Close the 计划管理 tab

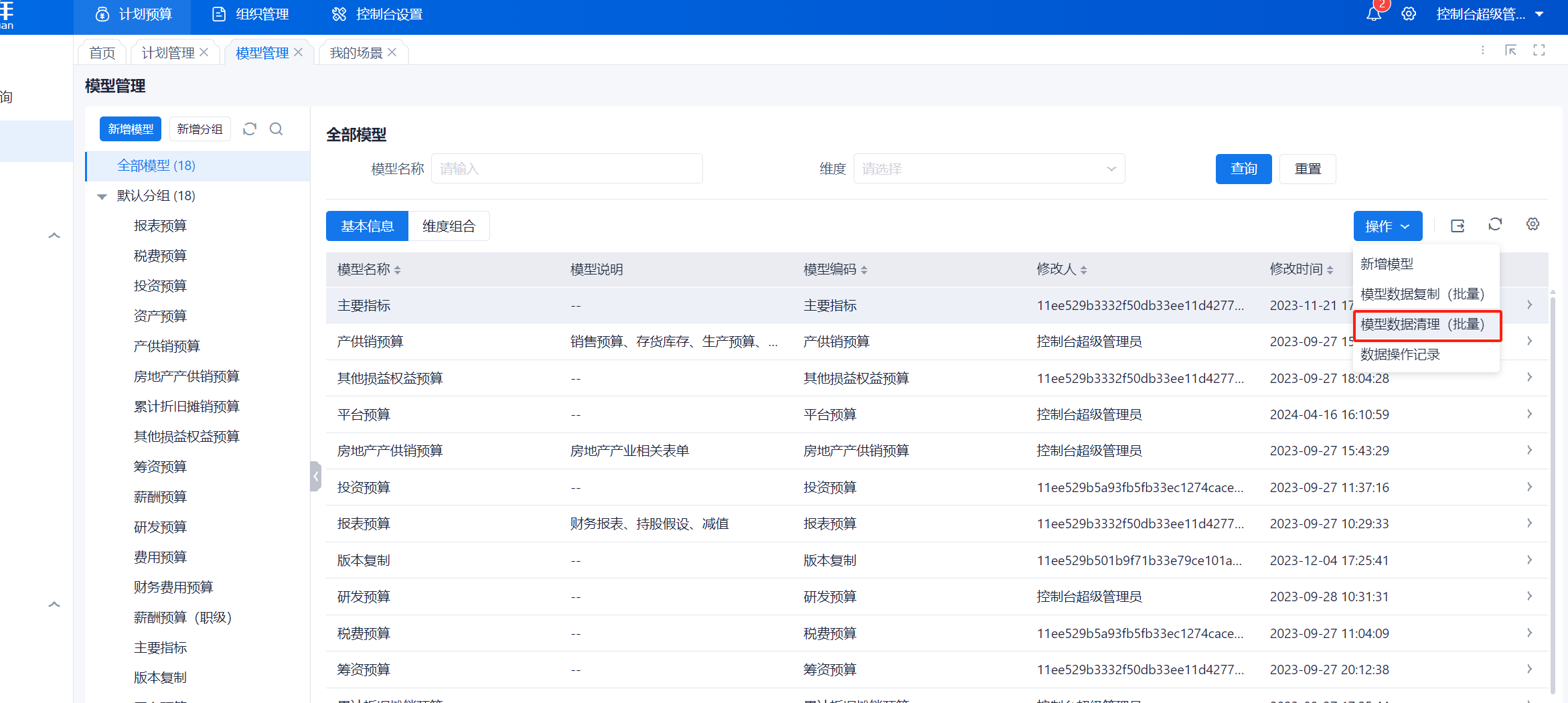click(204, 52)
